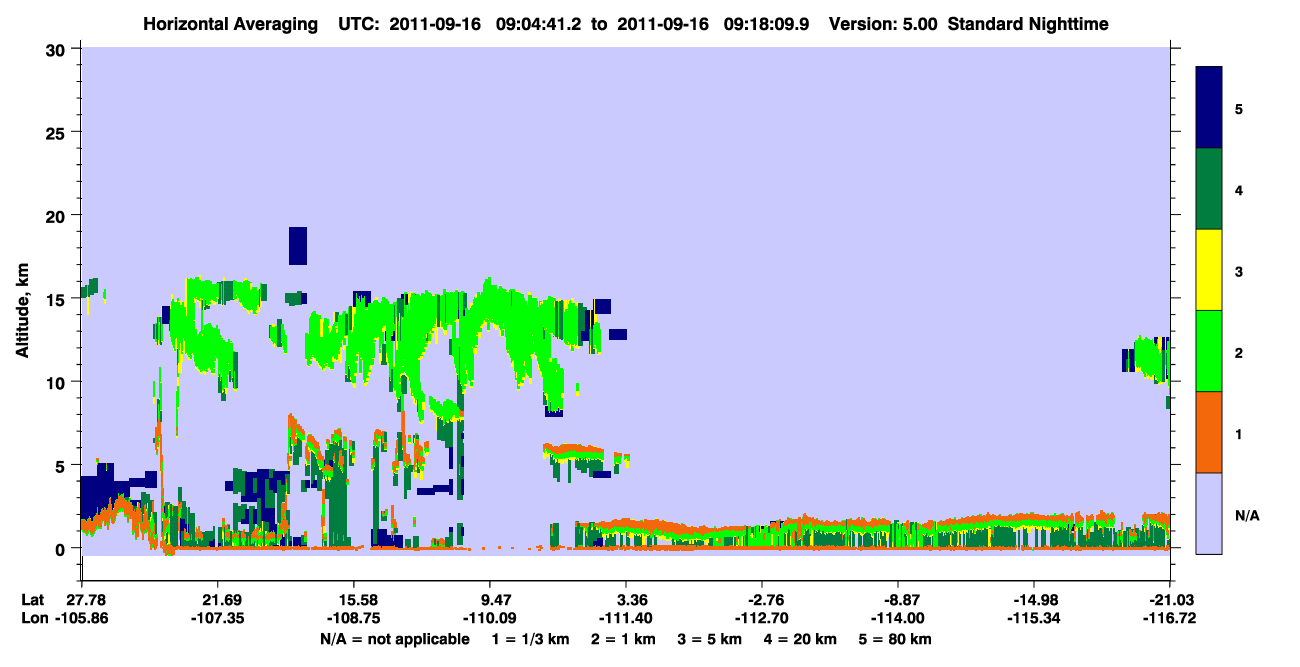Viewport: 1300px width, 667px height.
Task: Click the latitude value -14.98
Action: tap(1034, 600)
